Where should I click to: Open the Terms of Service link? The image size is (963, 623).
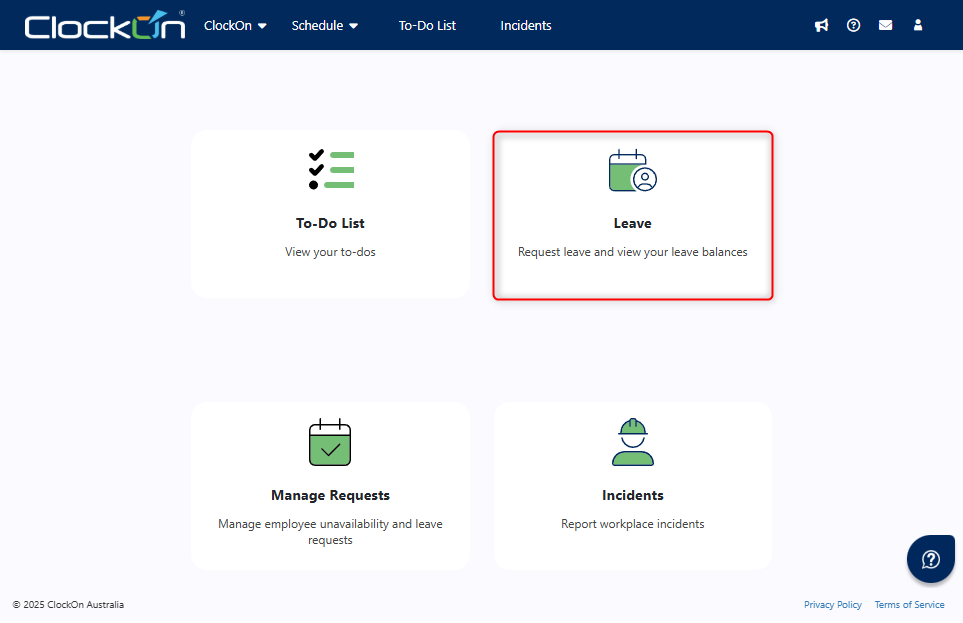(910, 605)
